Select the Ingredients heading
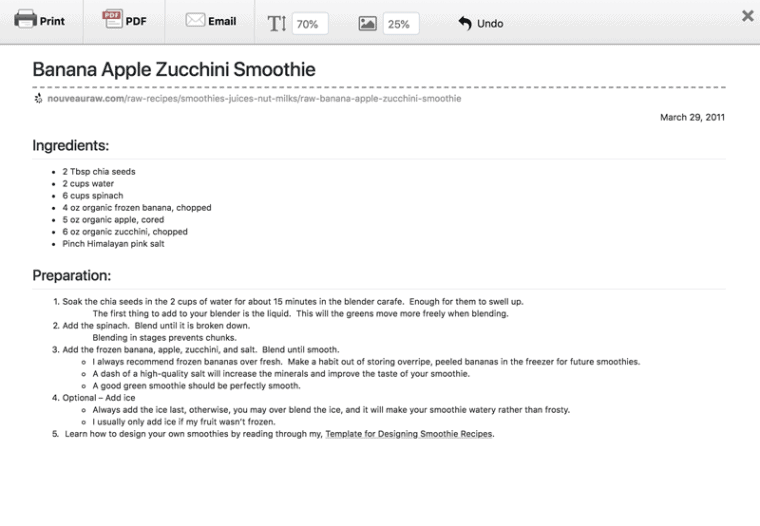 click(70, 146)
